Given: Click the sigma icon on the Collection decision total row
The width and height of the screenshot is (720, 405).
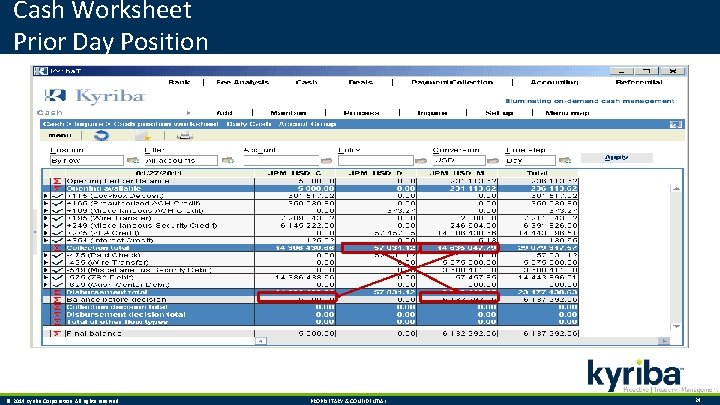Looking at the screenshot, I should click(57, 307).
